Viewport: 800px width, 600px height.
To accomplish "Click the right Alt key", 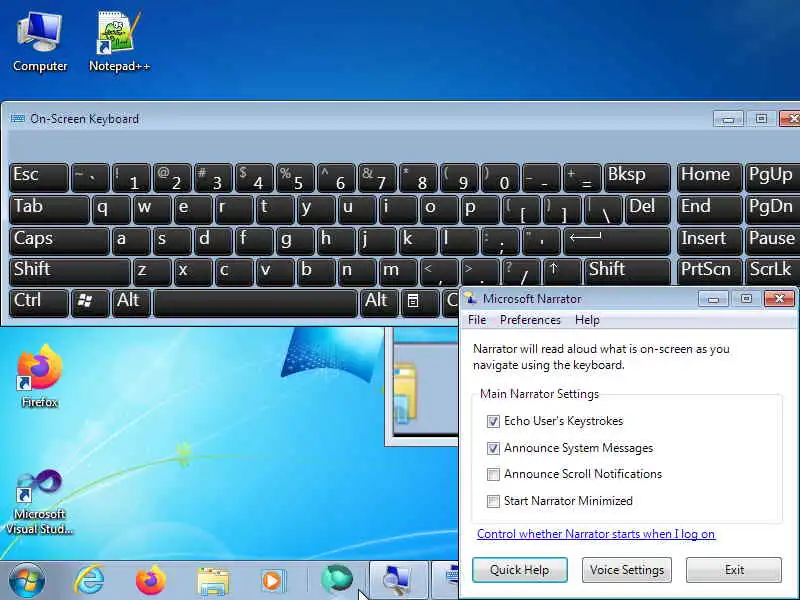I will pyautogui.click(x=379, y=303).
